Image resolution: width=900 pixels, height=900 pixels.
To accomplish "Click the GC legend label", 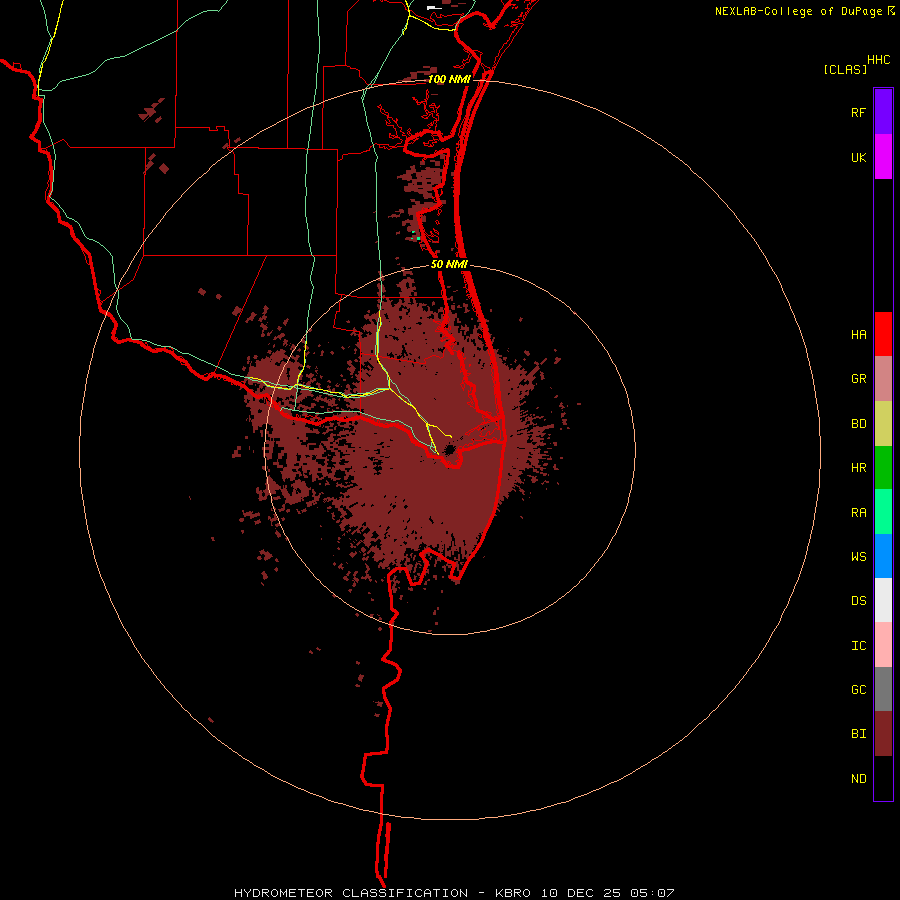I will tap(858, 690).
